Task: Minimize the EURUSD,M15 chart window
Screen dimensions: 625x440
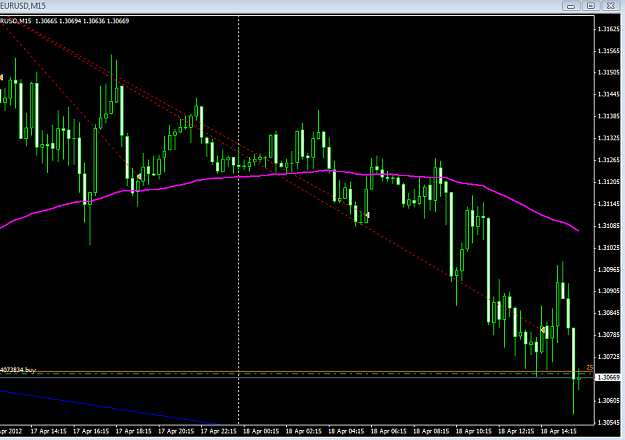Action: 571,6
